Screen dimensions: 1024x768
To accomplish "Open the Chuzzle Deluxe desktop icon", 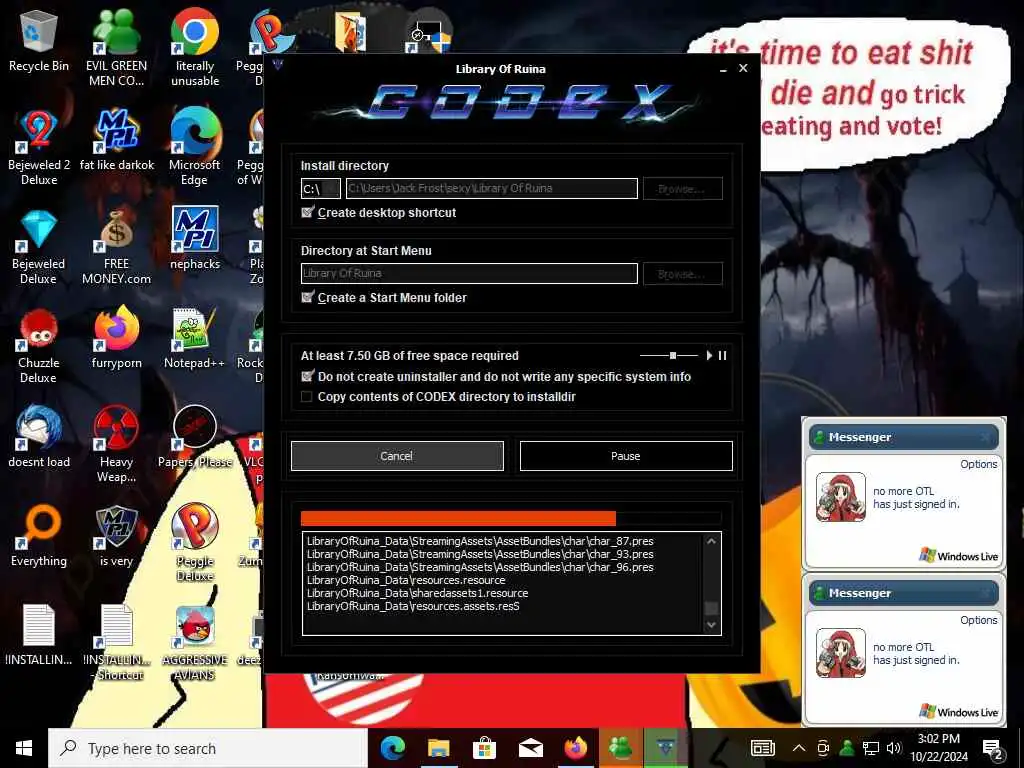I will point(39,345).
